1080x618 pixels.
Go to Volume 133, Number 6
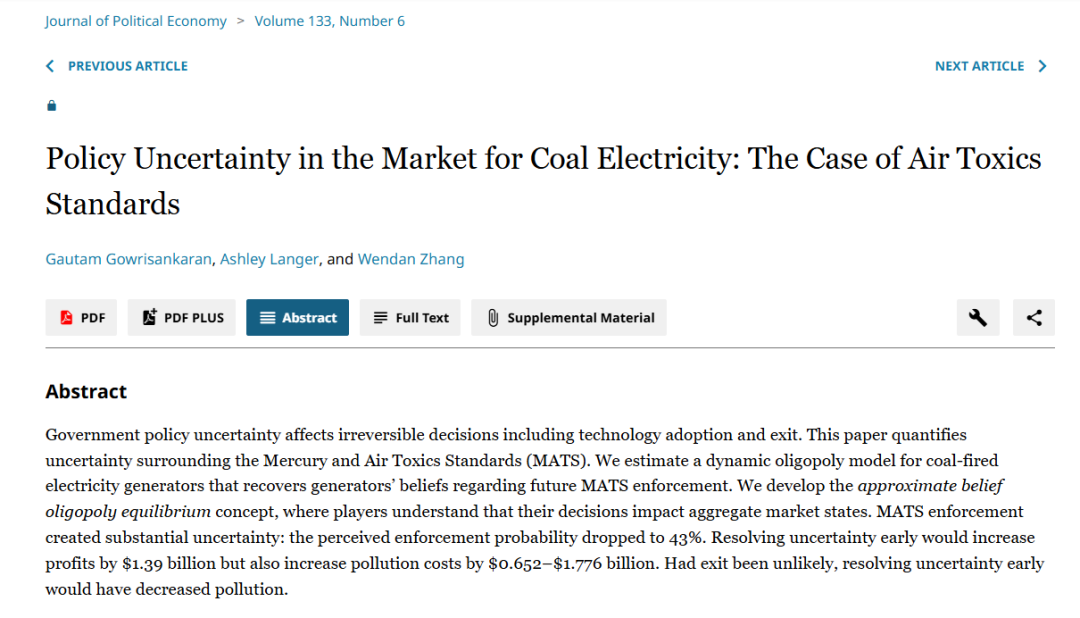[330, 21]
